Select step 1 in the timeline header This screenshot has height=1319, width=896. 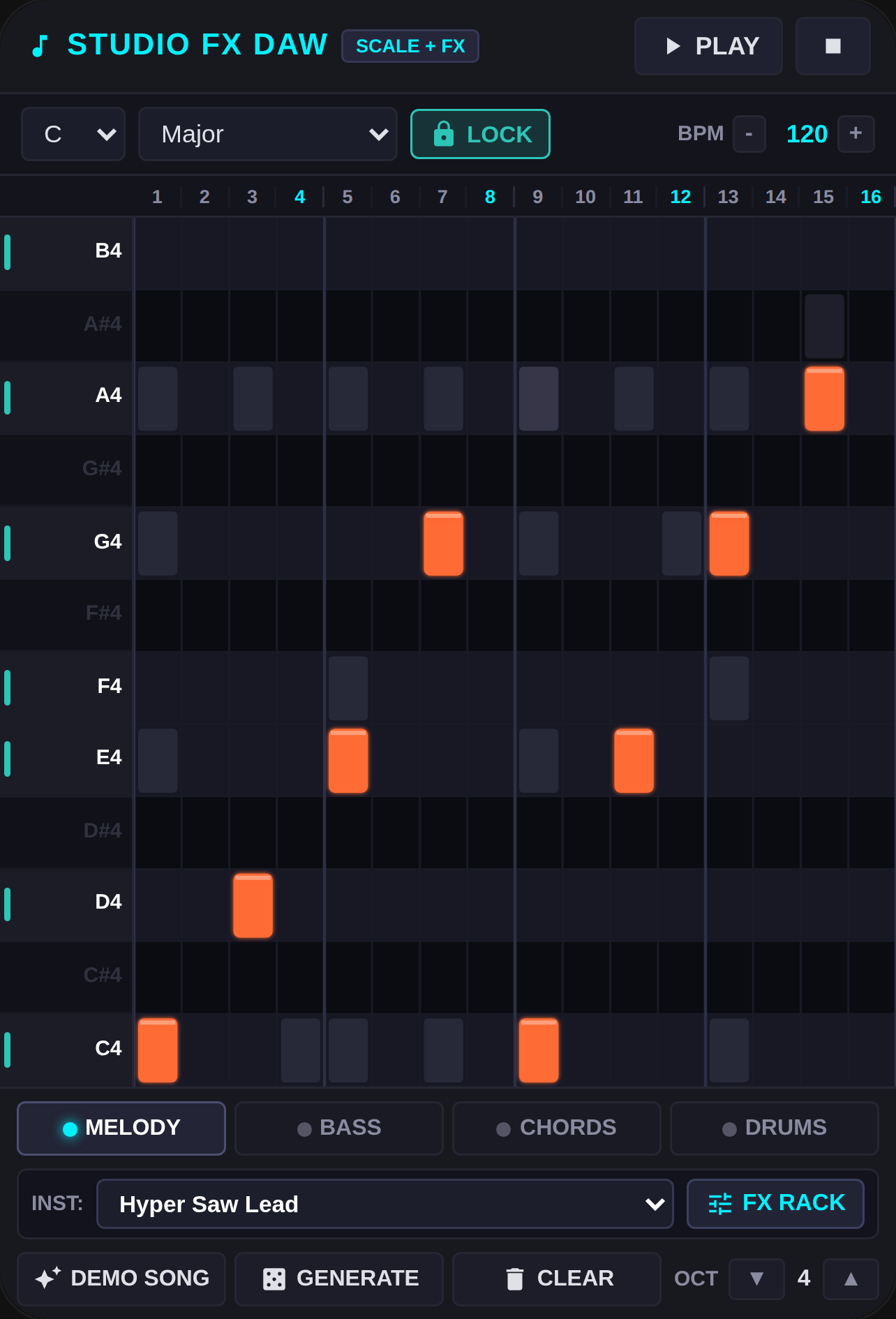pos(157,197)
